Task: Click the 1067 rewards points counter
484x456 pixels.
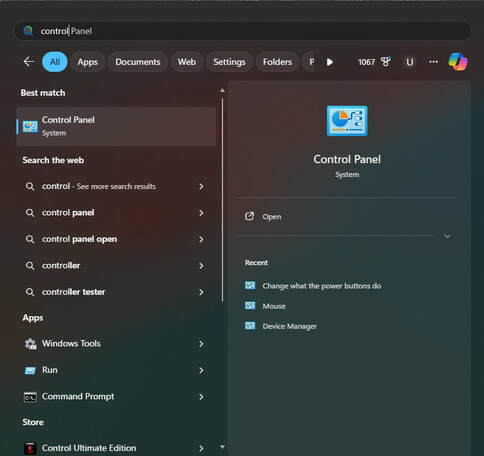Action: click(x=366, y=62)
